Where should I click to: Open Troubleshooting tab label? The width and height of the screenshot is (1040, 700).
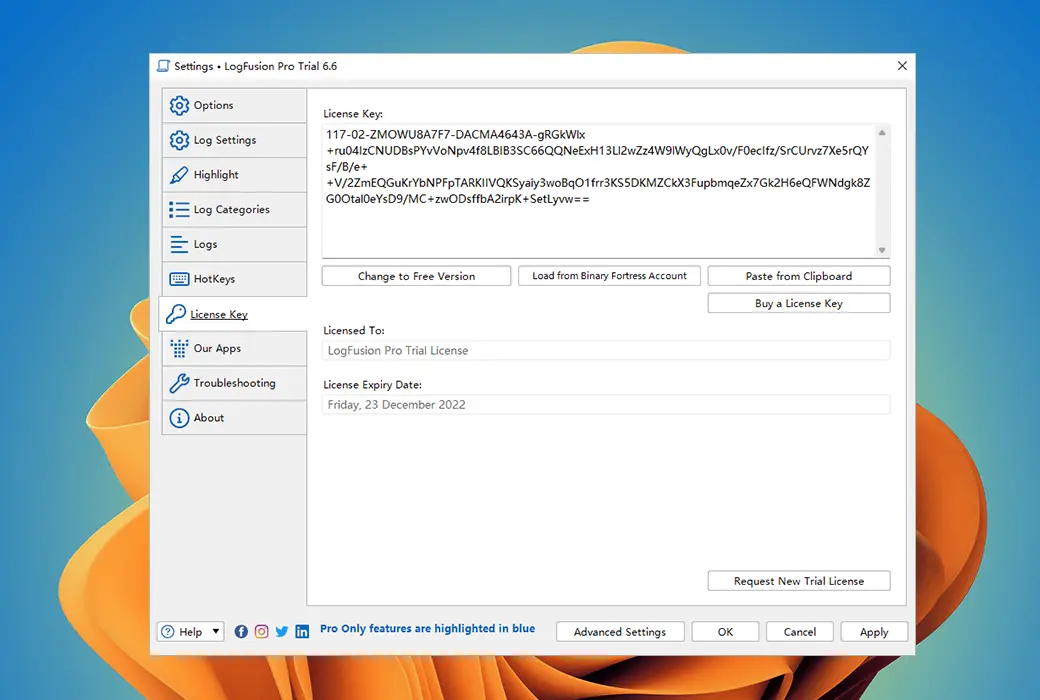click(234, 383)
